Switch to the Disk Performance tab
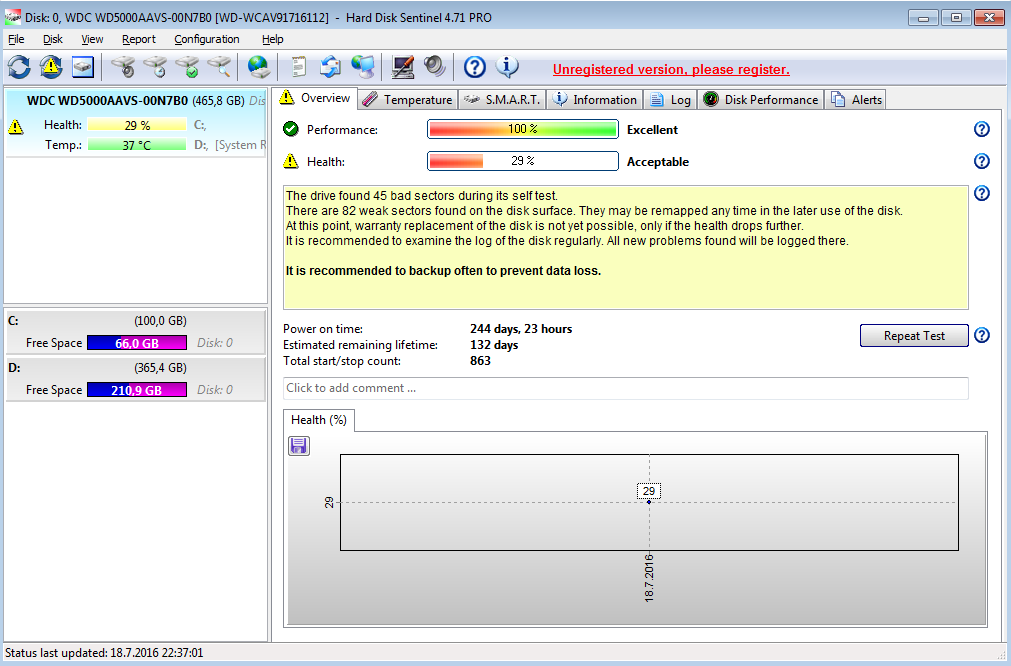The image size is (1011, 666). click(x=761, y=100)
